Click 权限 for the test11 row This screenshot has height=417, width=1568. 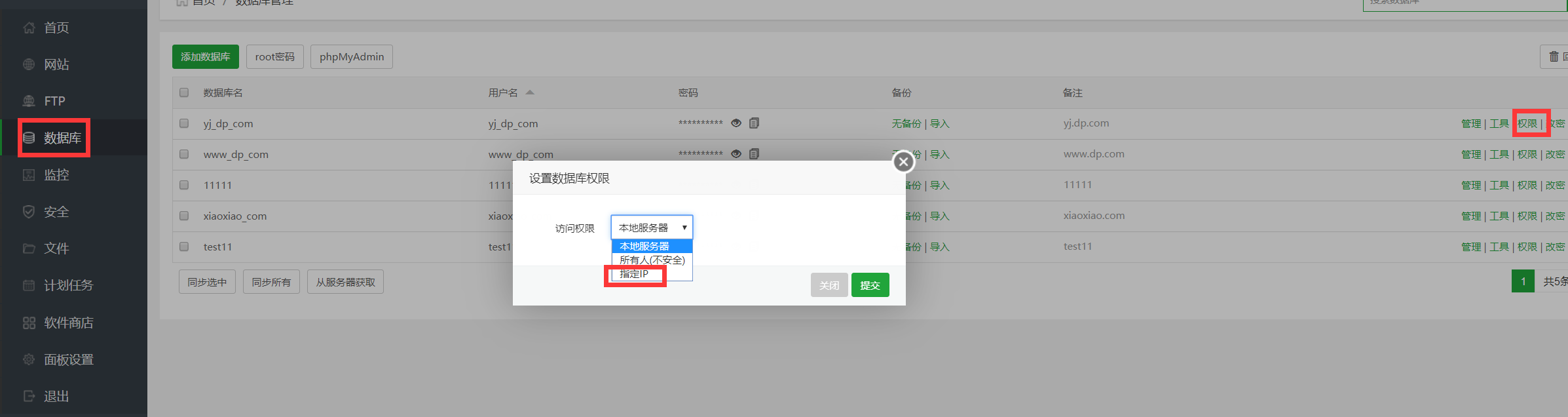coord(1527,247)
